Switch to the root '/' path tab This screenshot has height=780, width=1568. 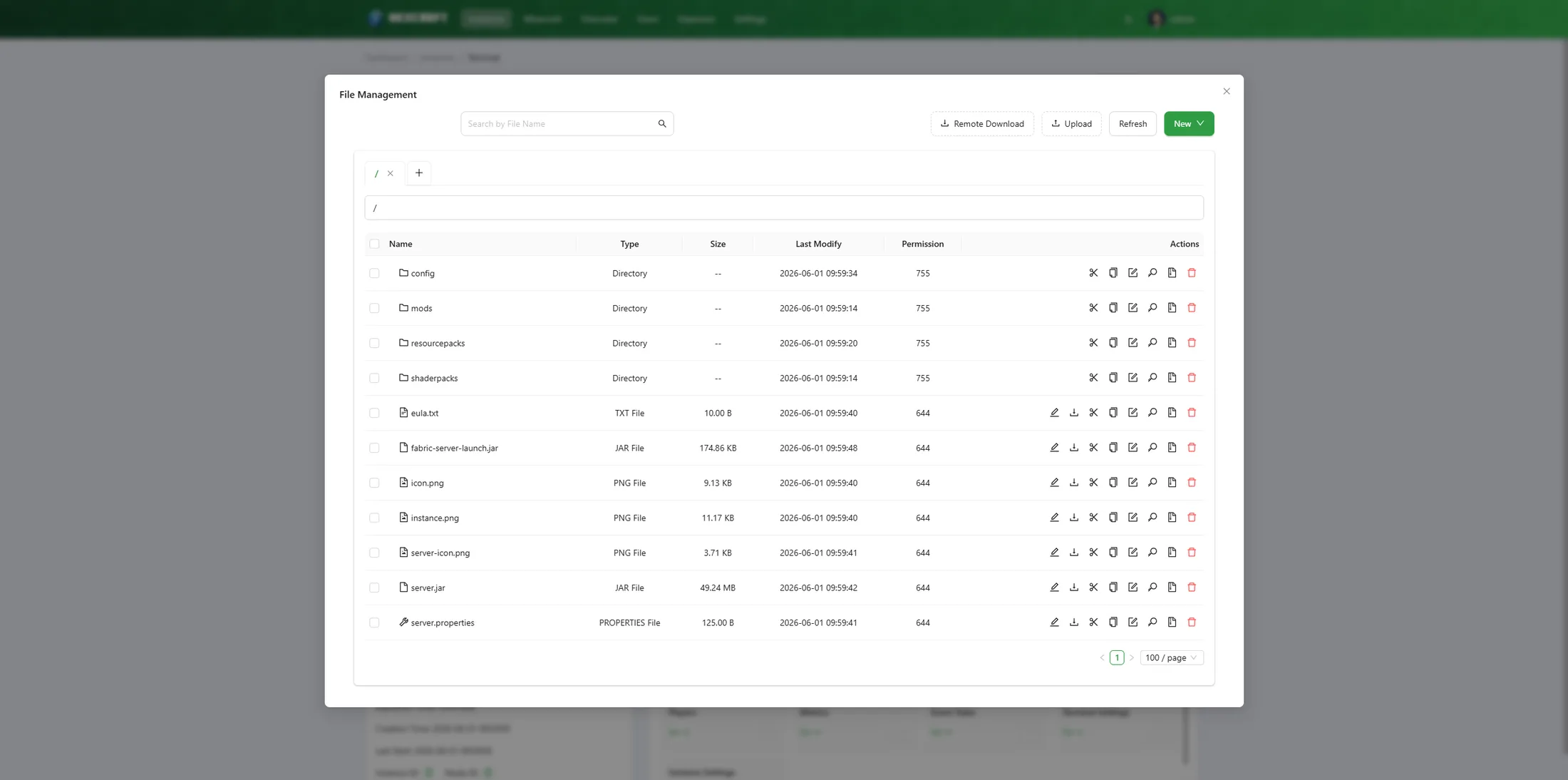[376, 173]
